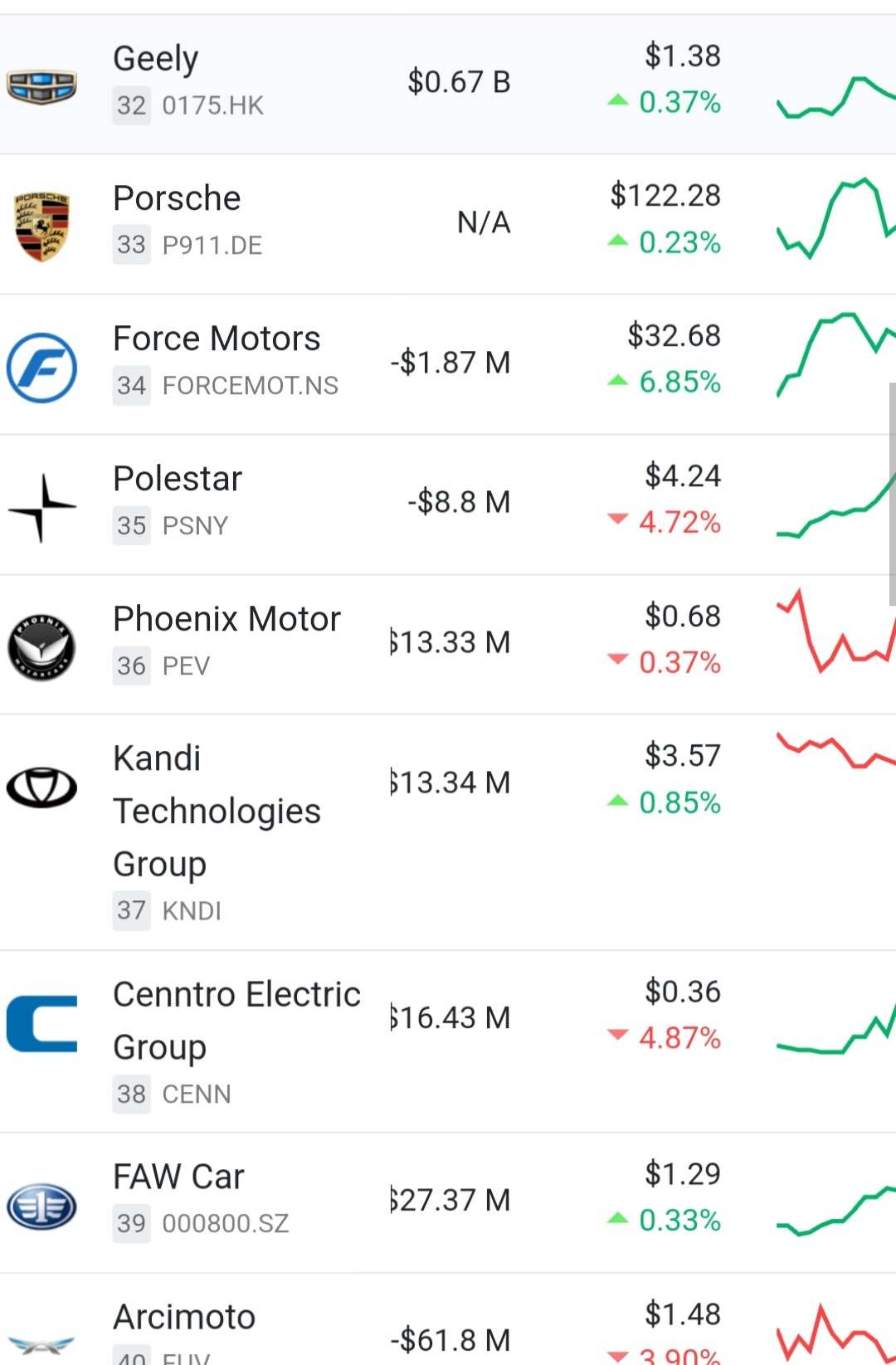Tap the Polestar star logo

[x=41, y=507]
